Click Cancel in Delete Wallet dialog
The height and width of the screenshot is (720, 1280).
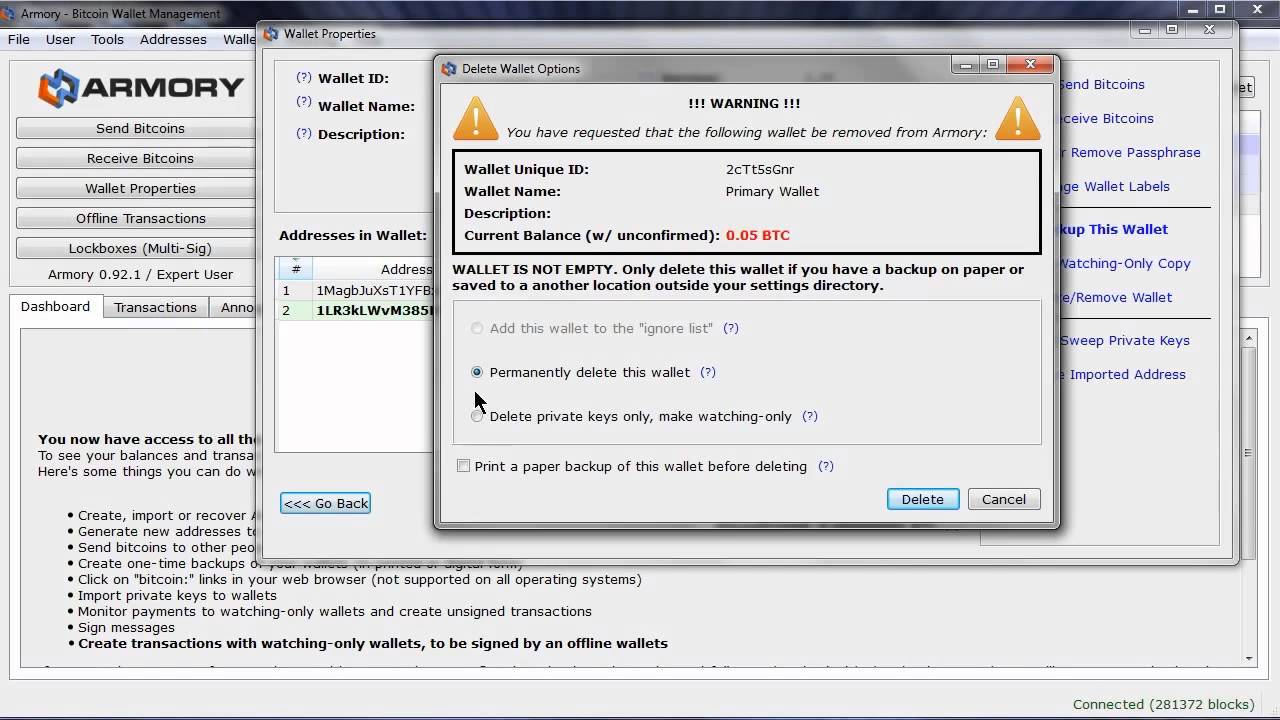(x=1004, y=499)
